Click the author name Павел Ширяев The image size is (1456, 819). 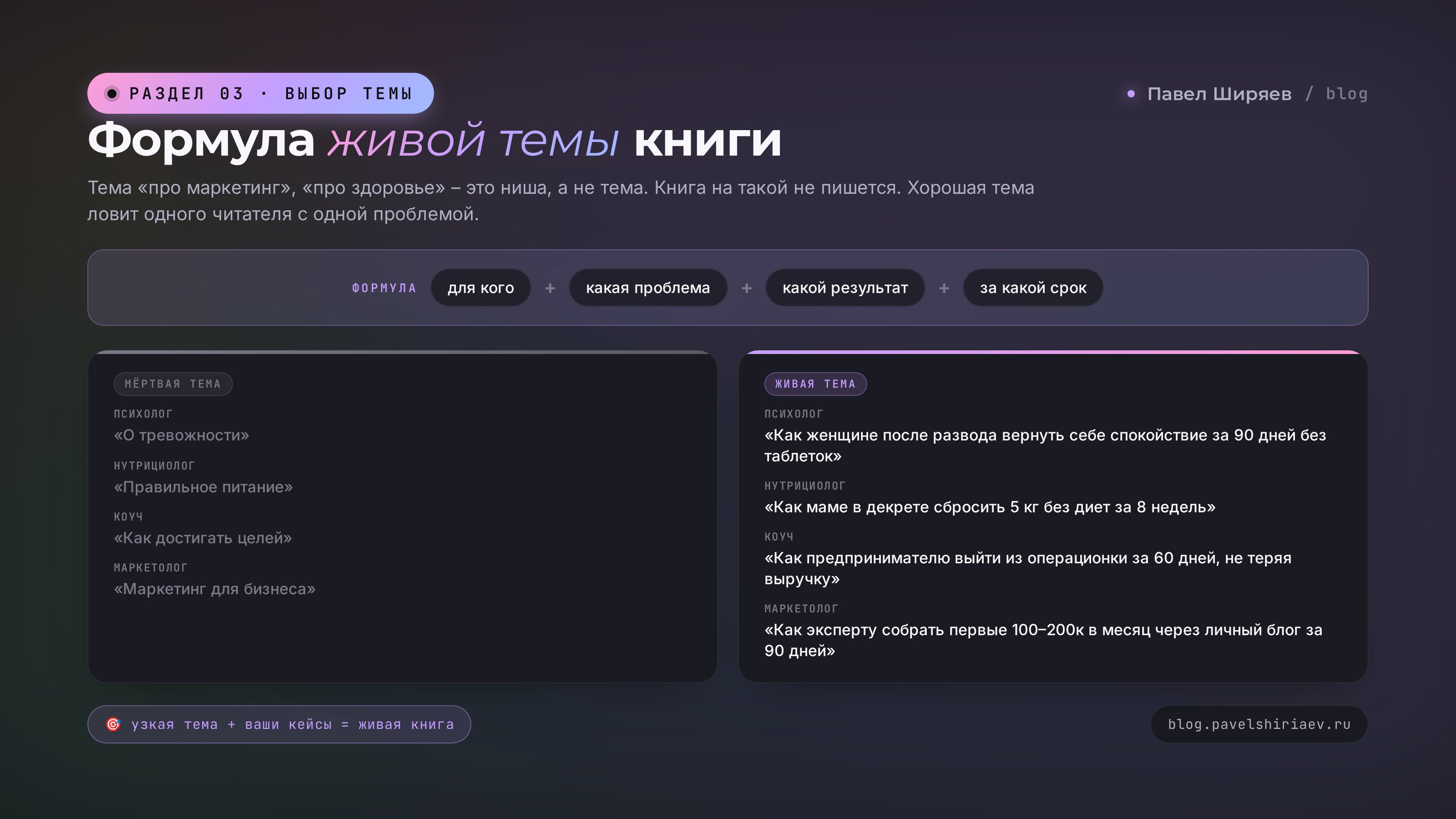click(x=1219, y=94)
